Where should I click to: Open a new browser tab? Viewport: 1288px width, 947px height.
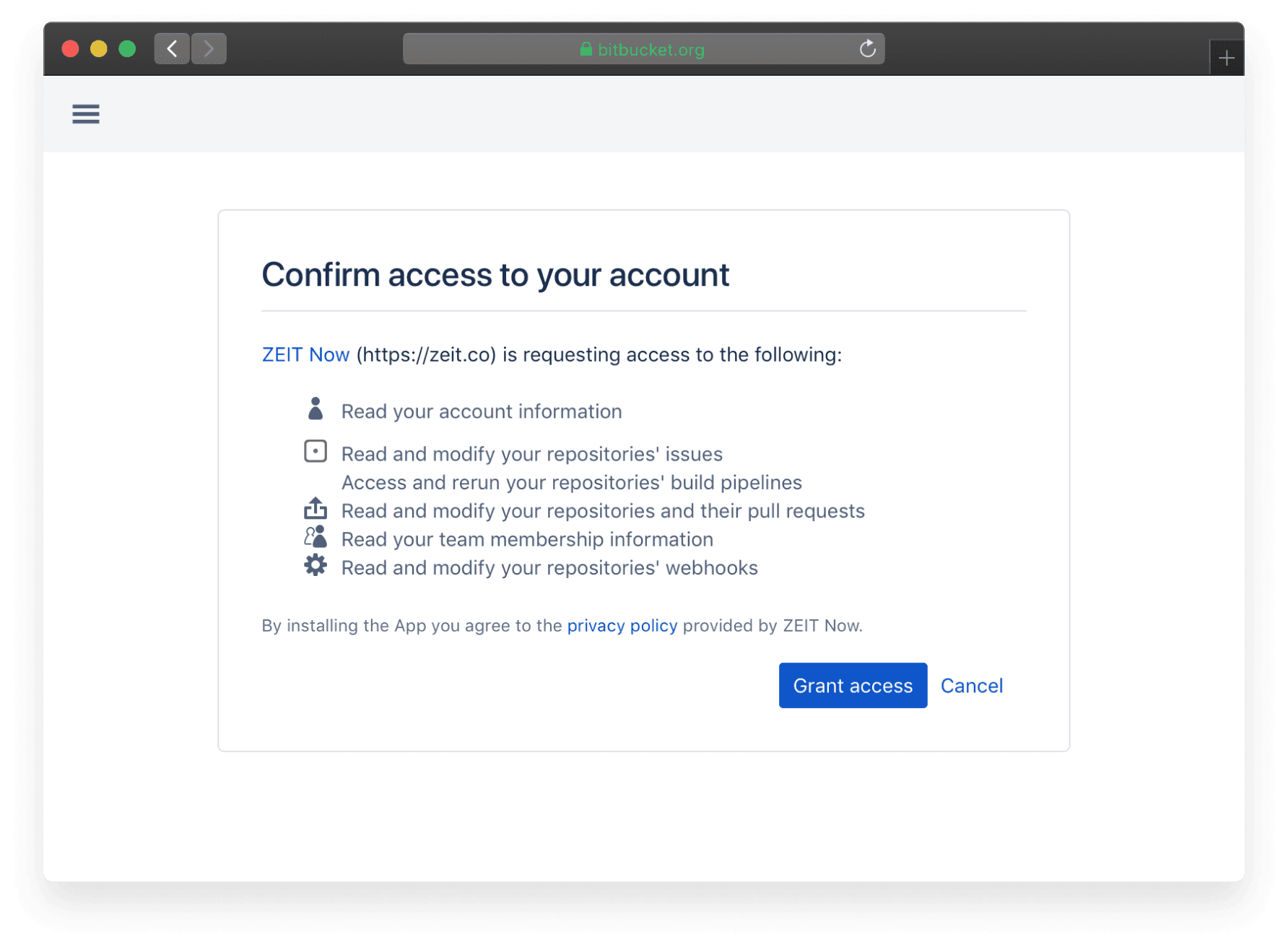pos(1226,58)
